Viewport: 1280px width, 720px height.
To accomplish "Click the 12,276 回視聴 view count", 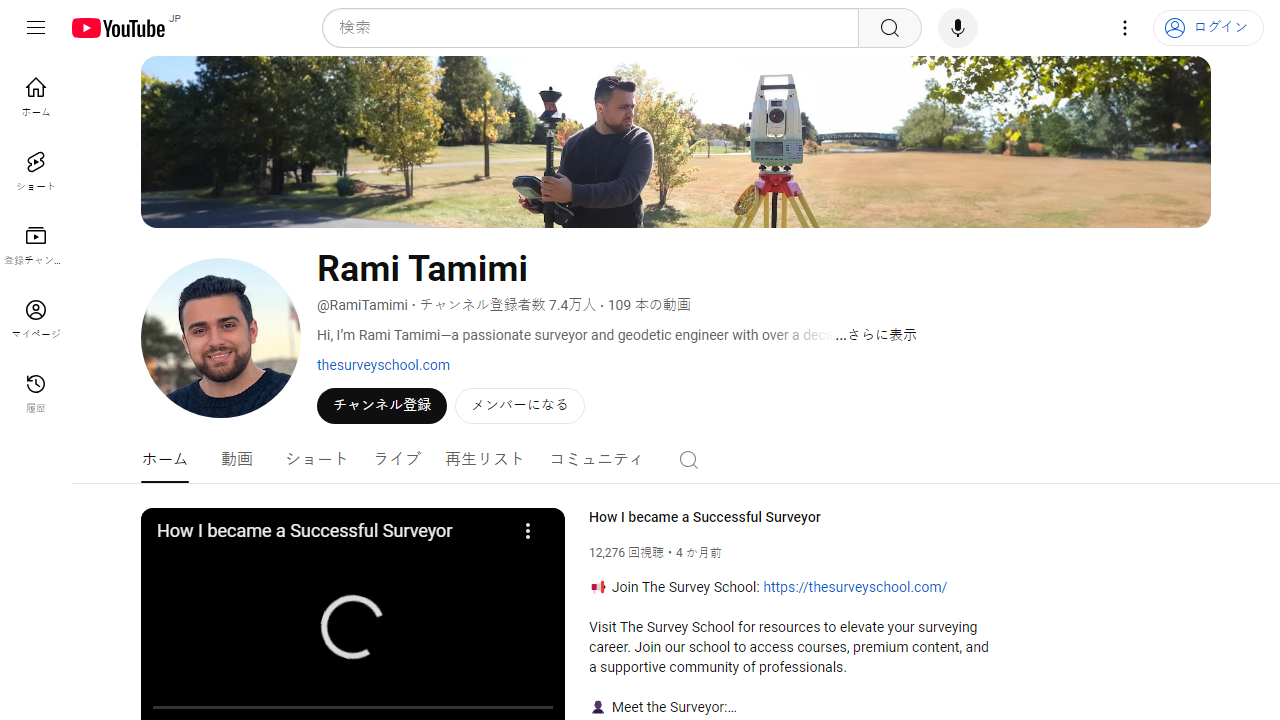I will click(x=626, y=553).
